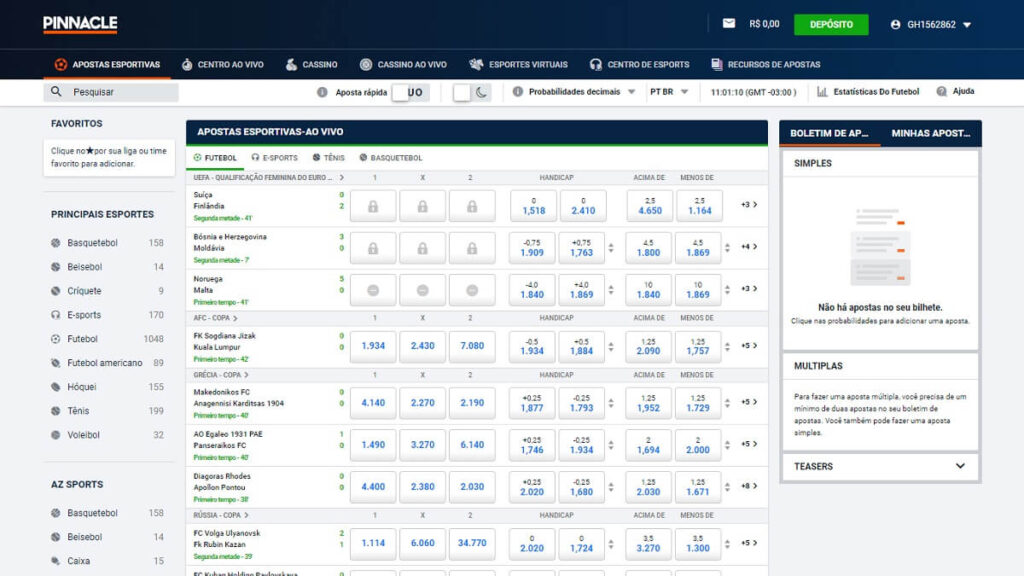1024x576 pixels.
Task: Click the green Depósito button
Action: [x=831, y=25]
